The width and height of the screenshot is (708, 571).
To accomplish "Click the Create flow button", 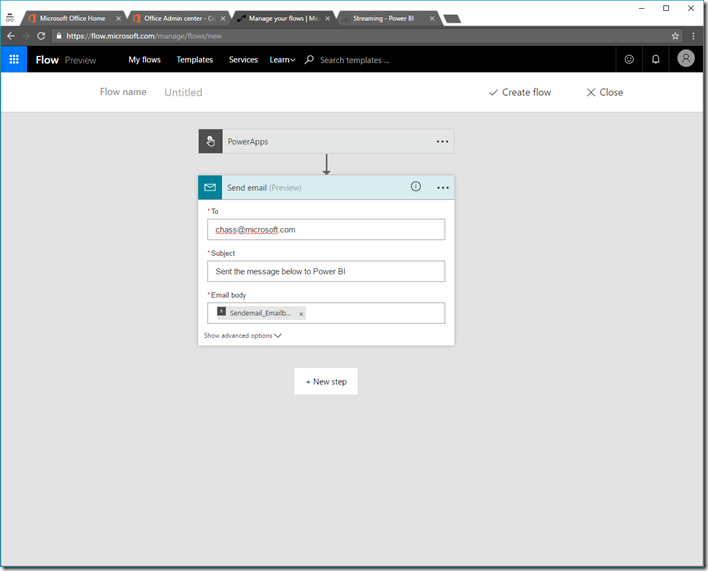I will tap(520, 92).
